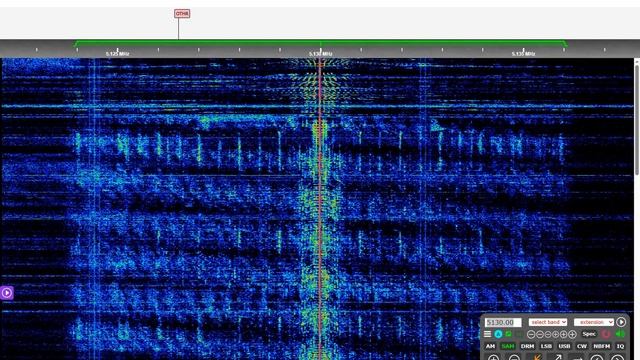This screenshot has width=640, height=360.
Task: Click the largest minus frequency step button
Action: [x=531, y=334]
